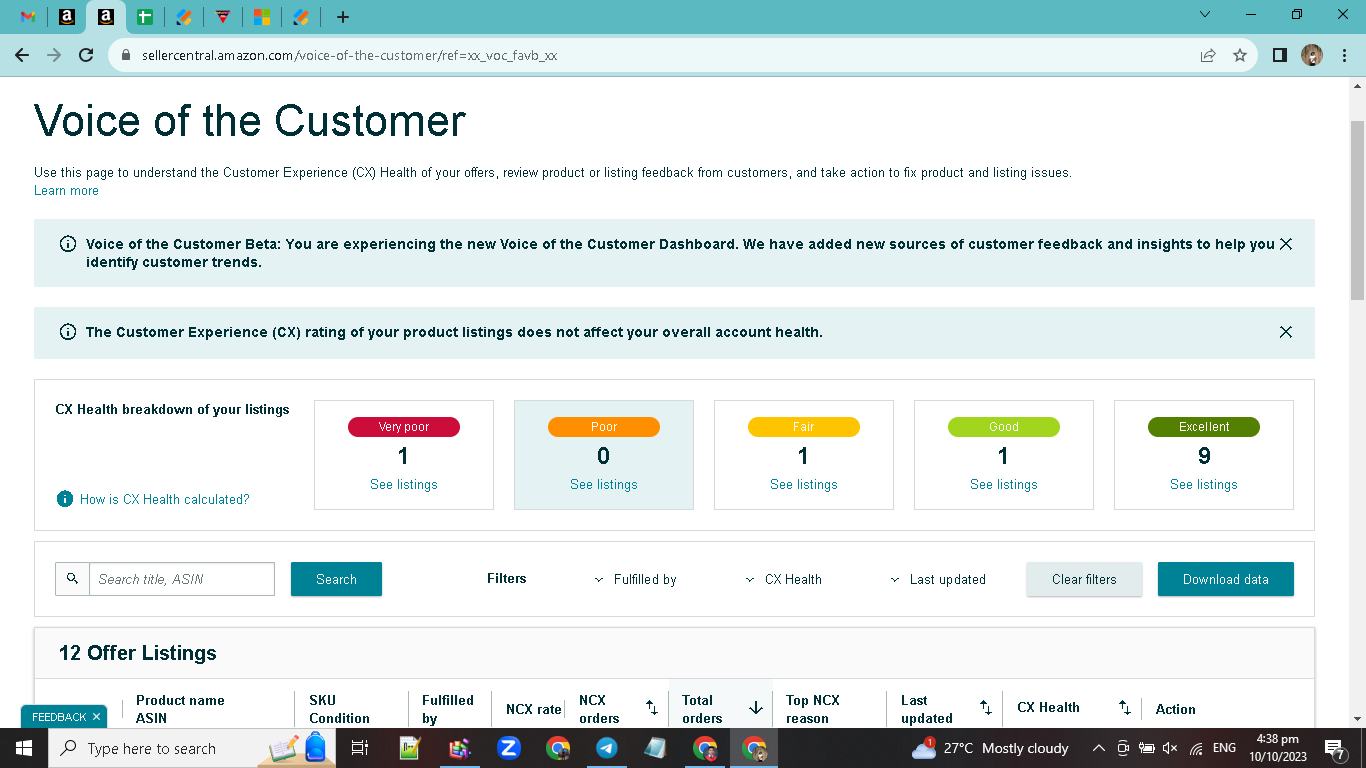Switch to the first Amazon tab
The width and height of the screenshot is (1366, 768).
tap(67, 17)
